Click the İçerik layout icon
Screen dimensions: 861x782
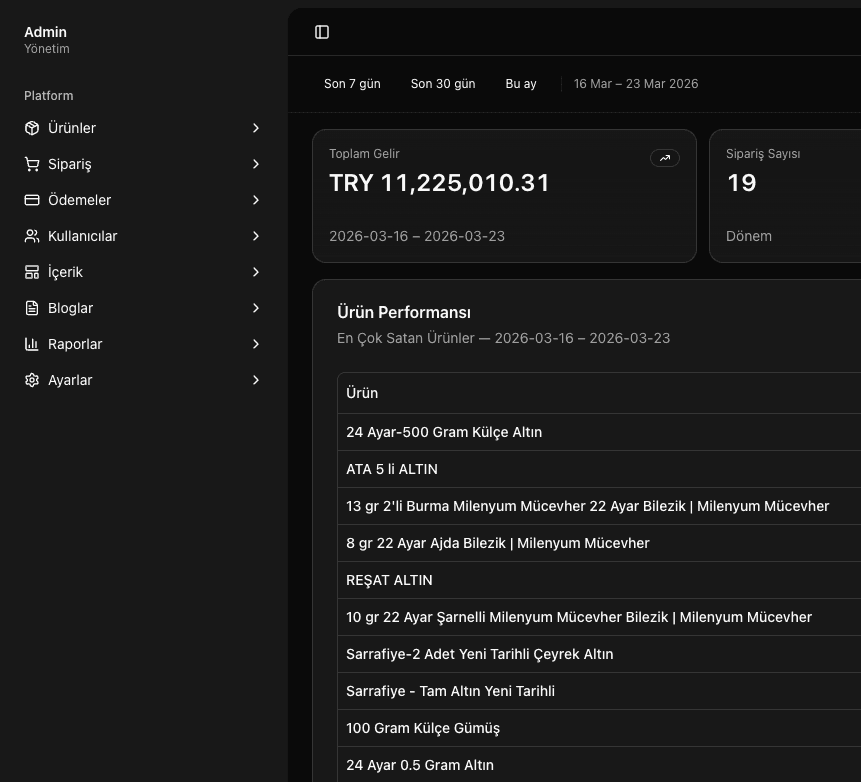[32, 272]
